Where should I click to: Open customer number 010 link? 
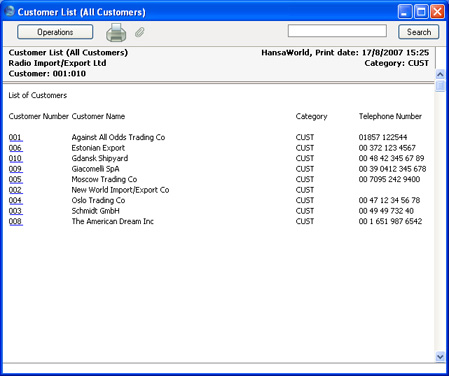pos(16,158)
